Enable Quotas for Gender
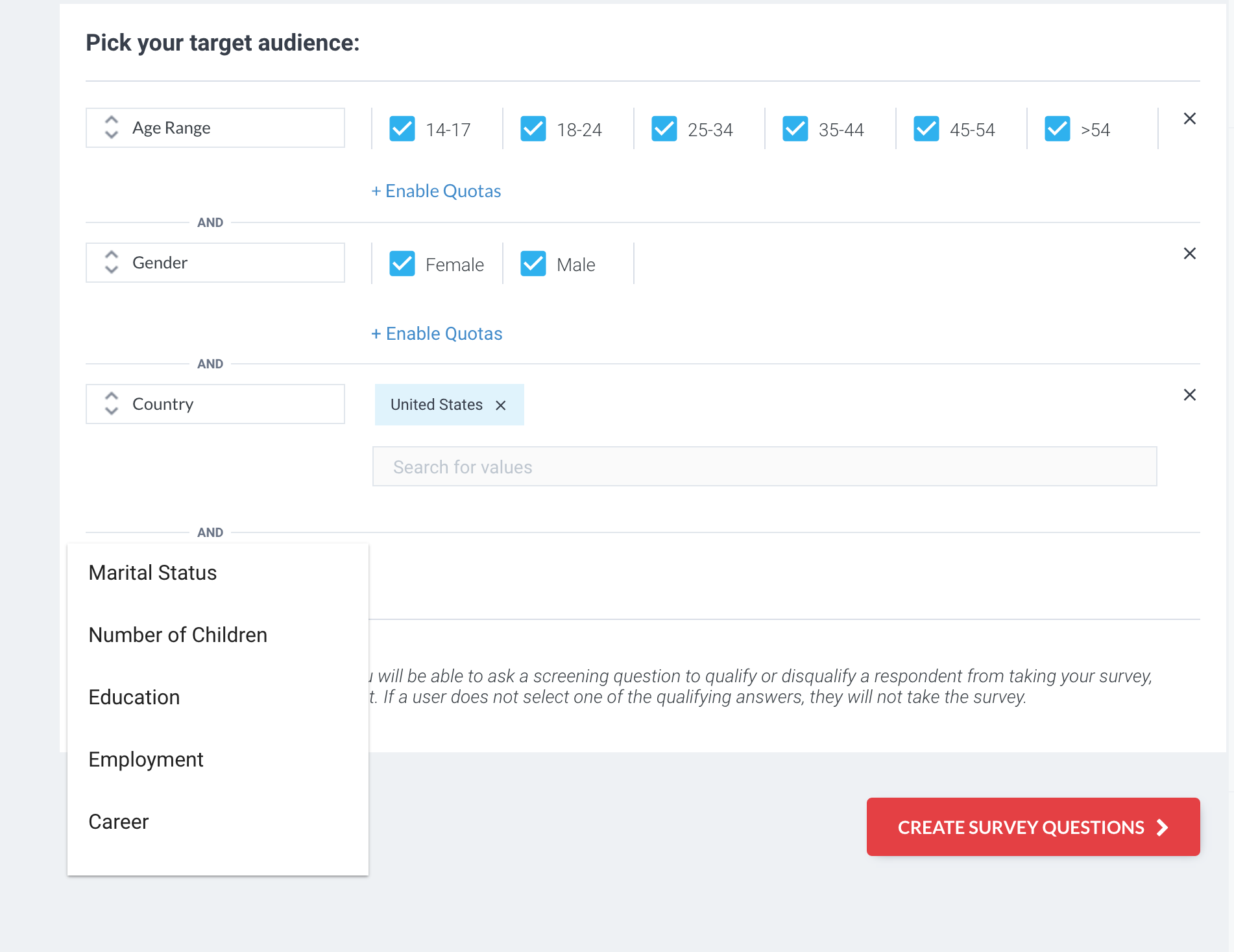 click(x=437, y=334)
